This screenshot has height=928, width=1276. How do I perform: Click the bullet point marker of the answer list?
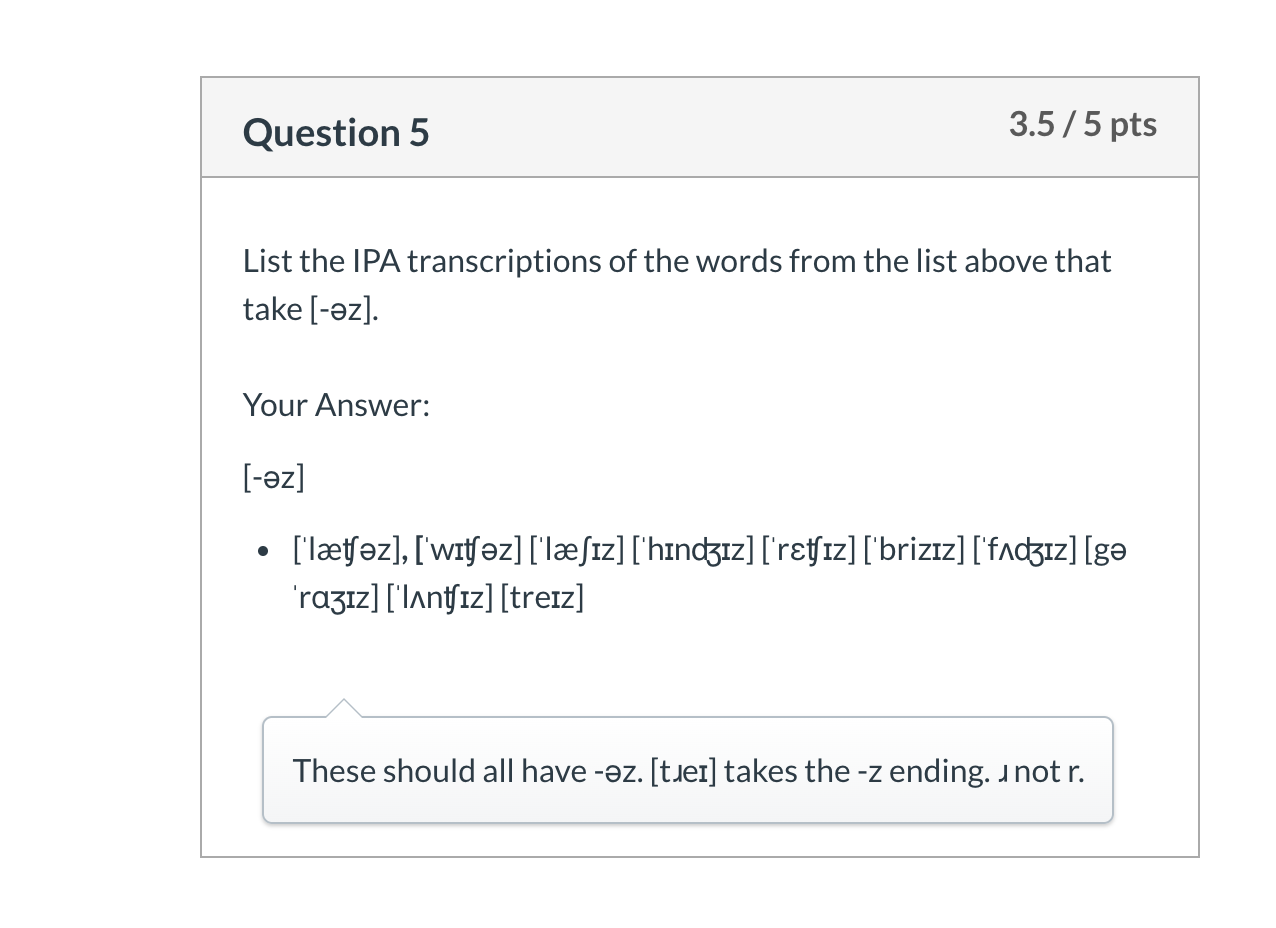(263, 551)
